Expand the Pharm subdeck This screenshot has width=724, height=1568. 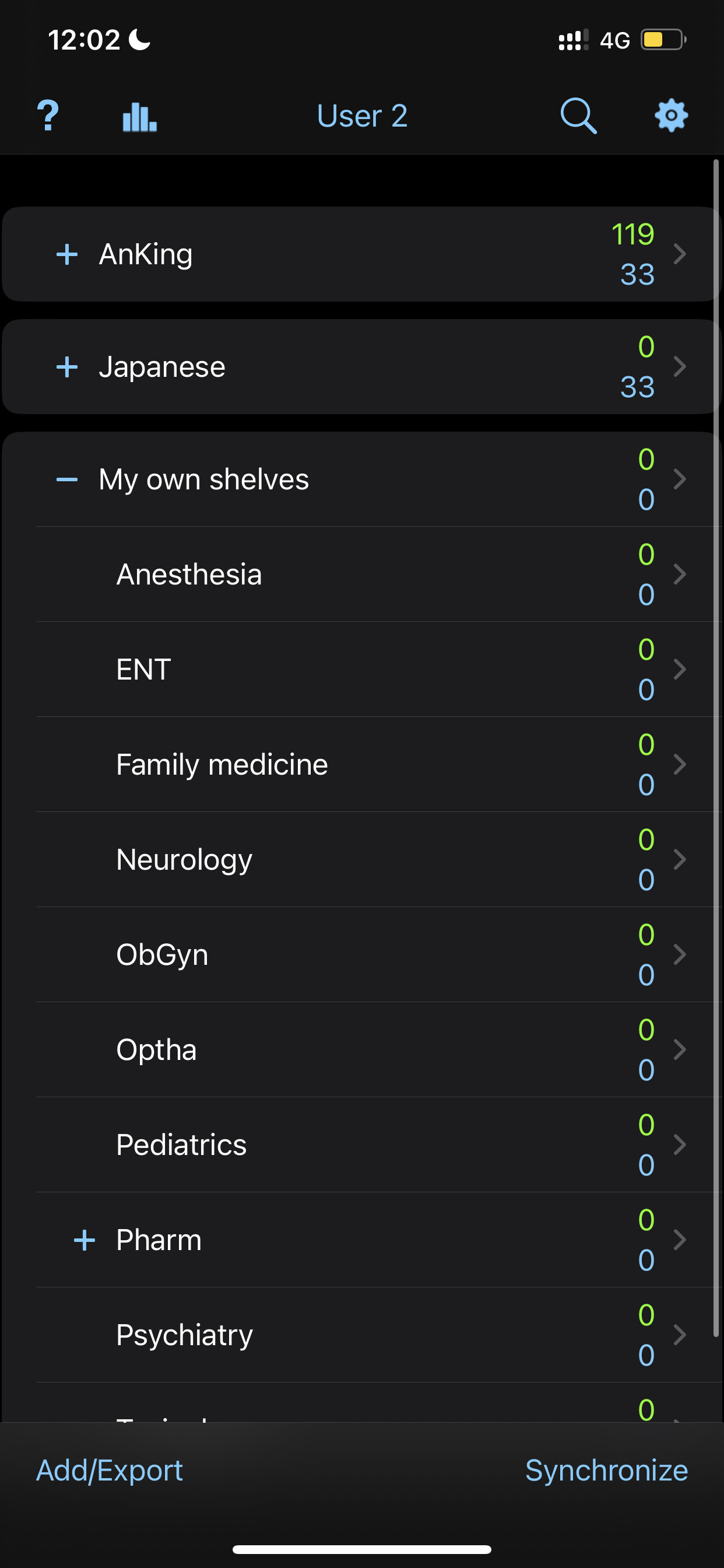coord(85,1240)
